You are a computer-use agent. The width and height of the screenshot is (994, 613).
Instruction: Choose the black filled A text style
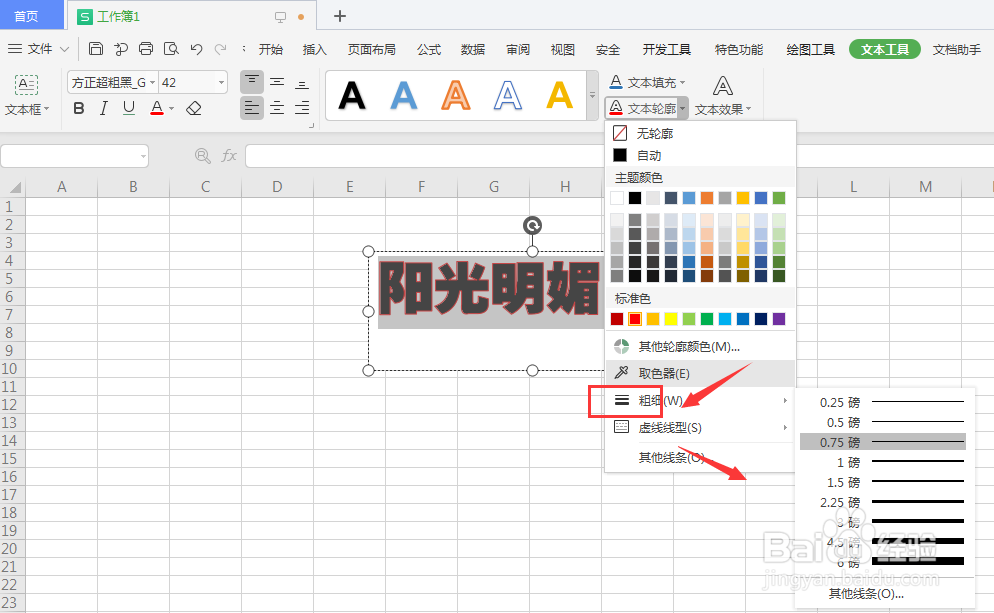click(x=352, y=96)
